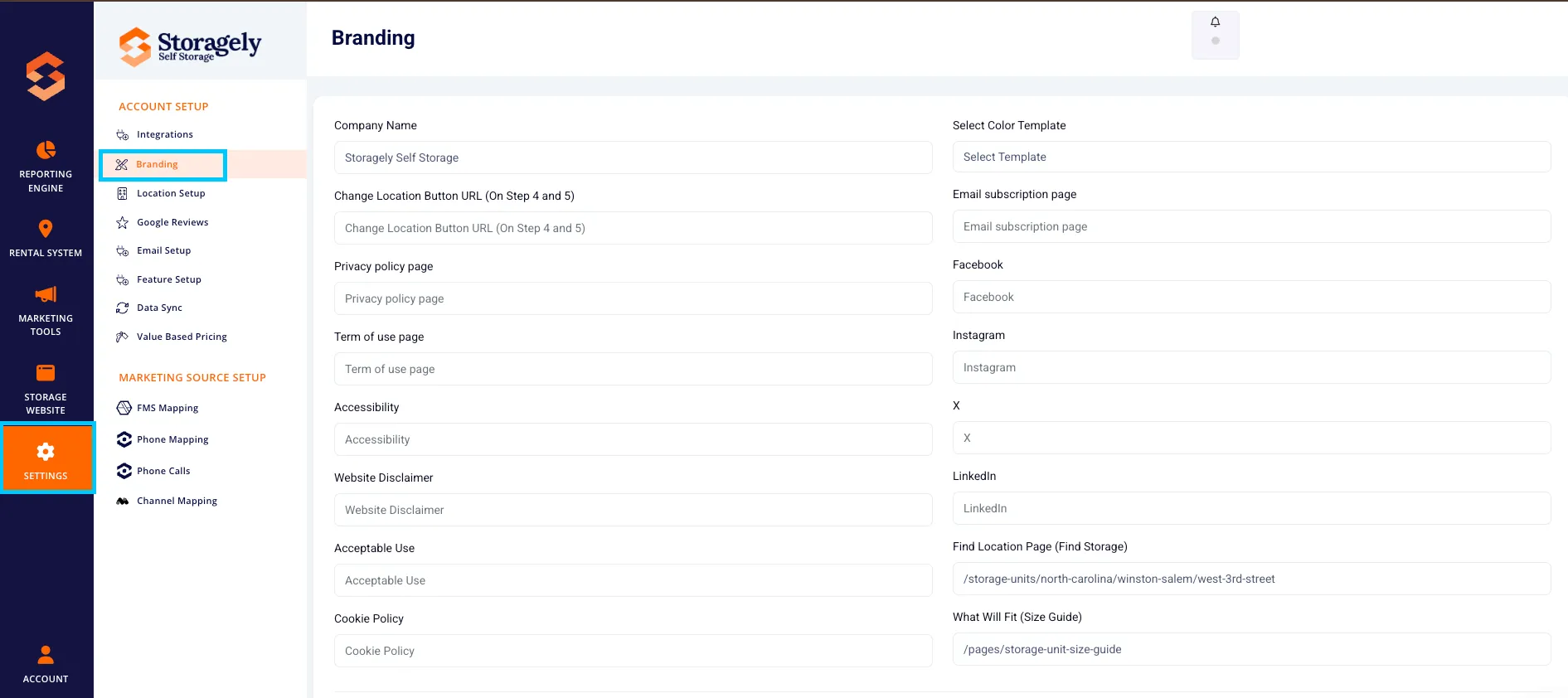Click the Email Setup icon
Screen dimensions: 1568x698
click(x=122, y=251)
